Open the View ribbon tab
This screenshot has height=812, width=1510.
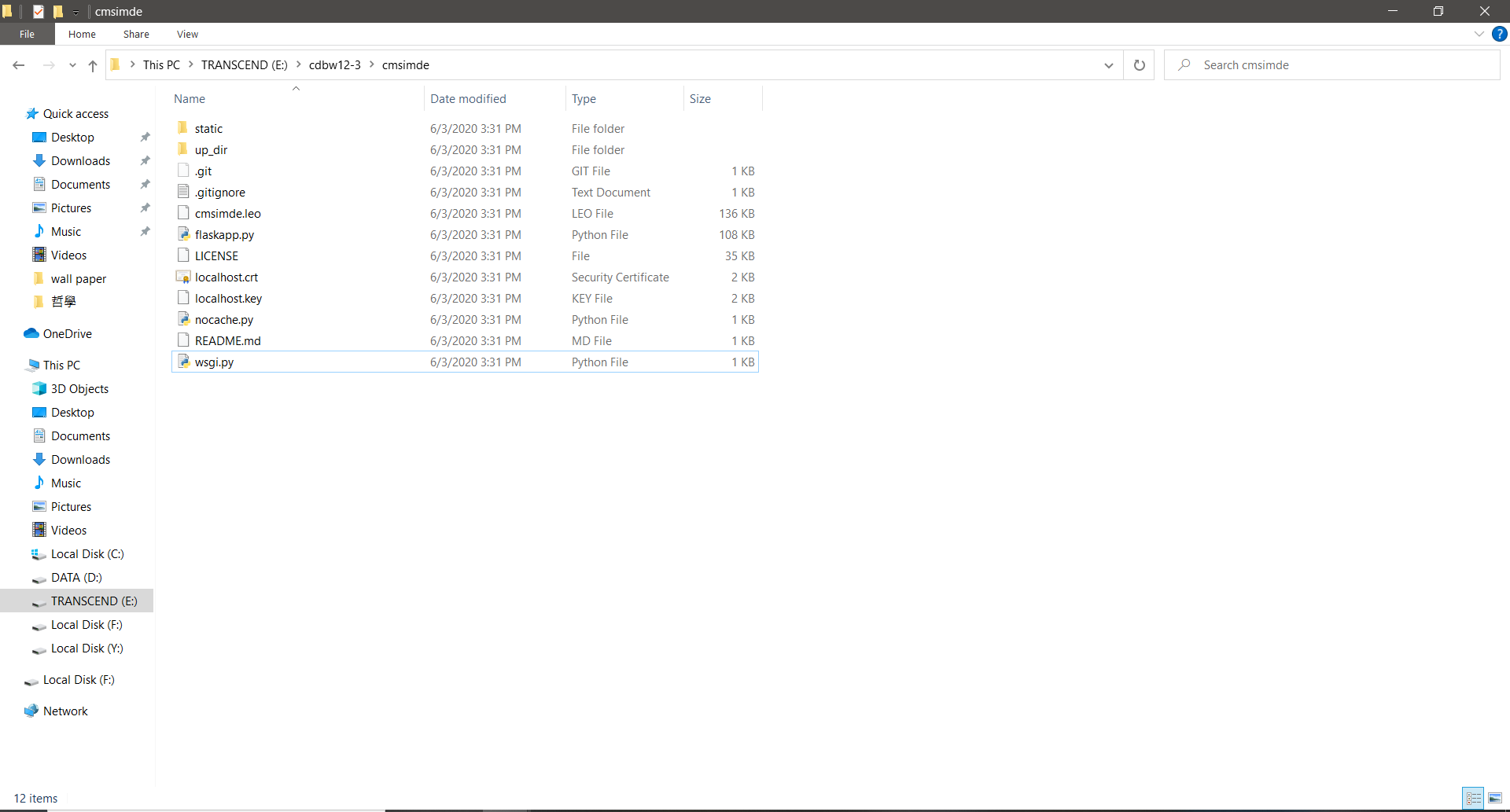187,34
